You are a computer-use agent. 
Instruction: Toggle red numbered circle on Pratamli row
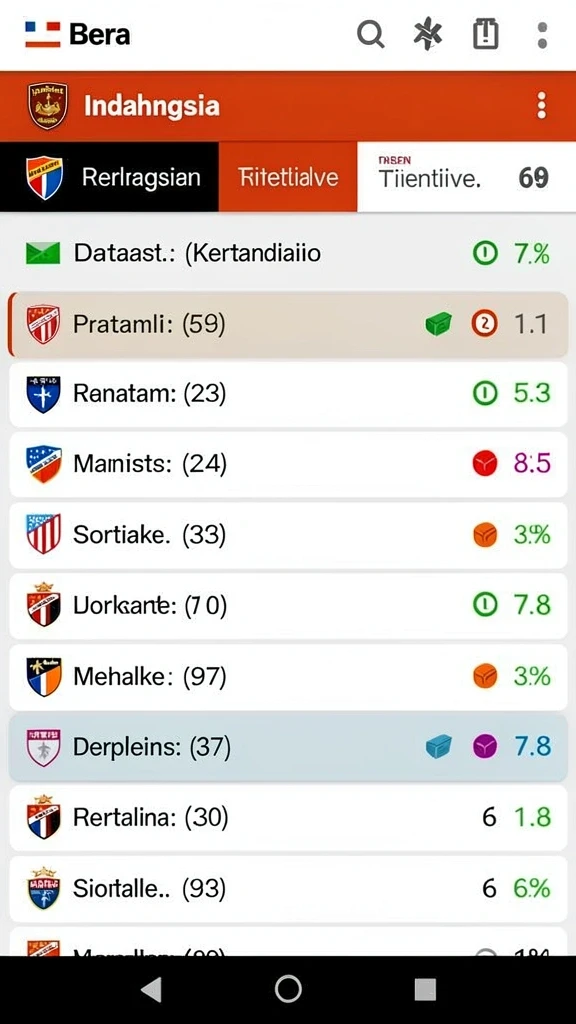[x=485, y=323]
